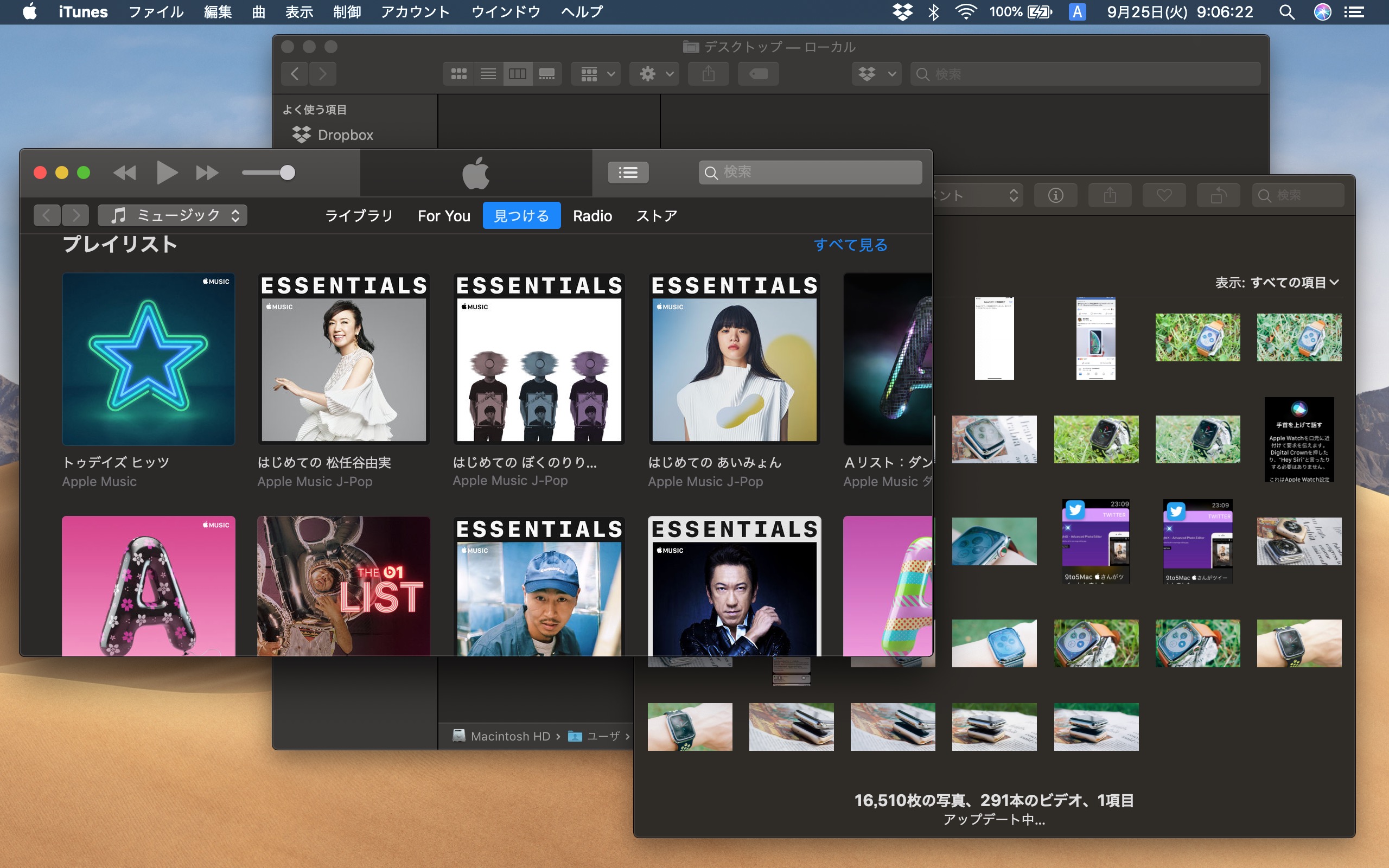The image size is (1389, 868).
Task: Open Notification Center icon
Action: 1355,11
